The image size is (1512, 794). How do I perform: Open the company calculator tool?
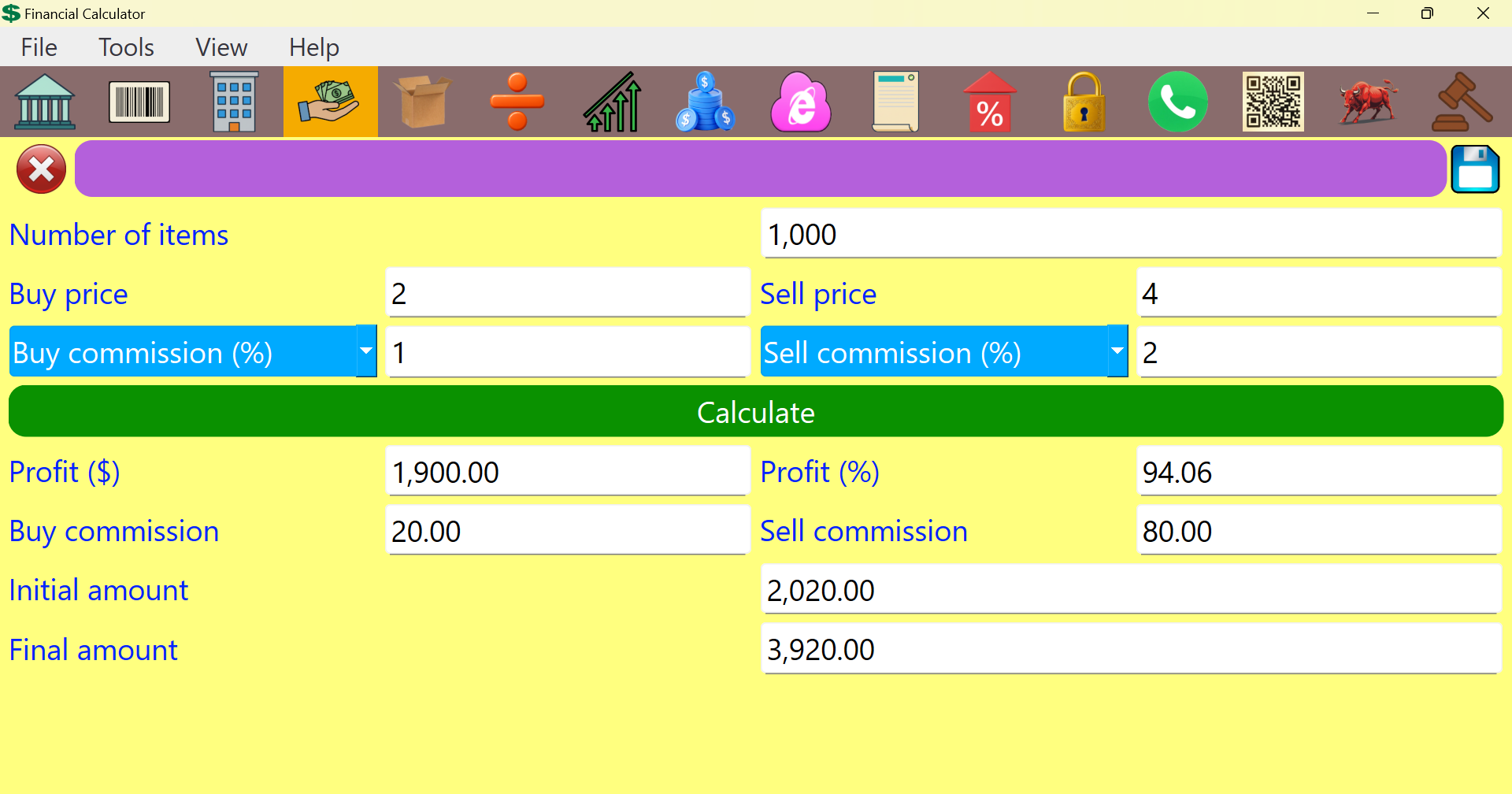[x=234, y=101]
